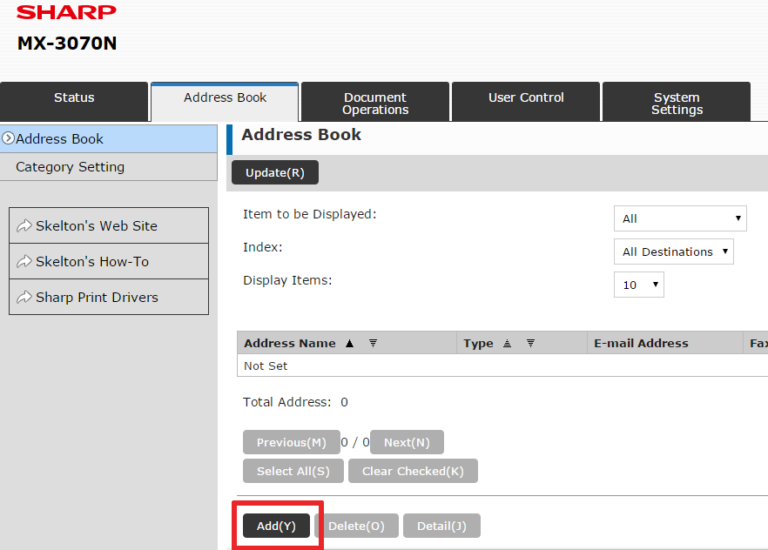Open Sharp Print Drivers link

(x=109, y=297)
